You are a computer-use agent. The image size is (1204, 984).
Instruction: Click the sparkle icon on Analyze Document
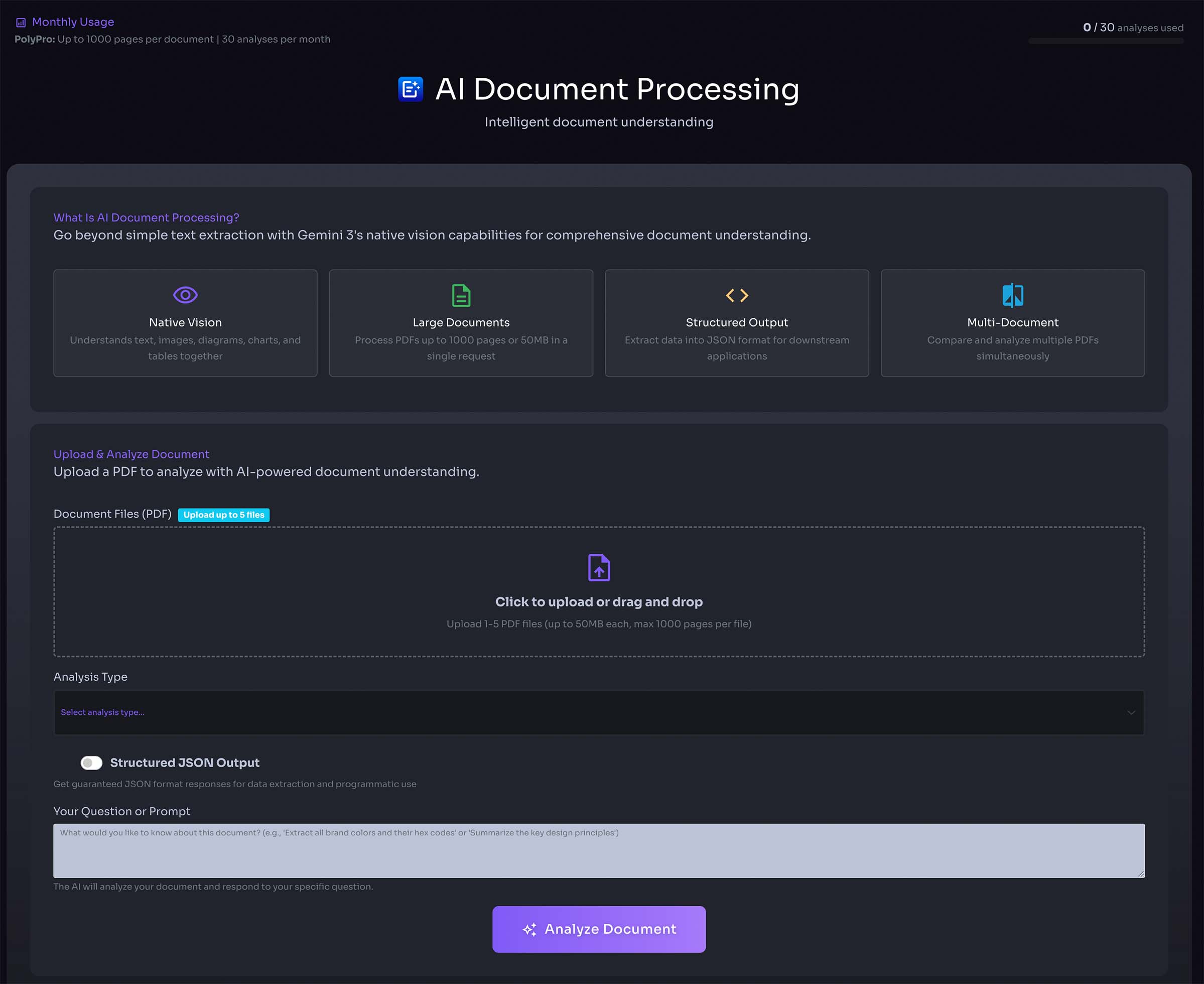(530, 928)
